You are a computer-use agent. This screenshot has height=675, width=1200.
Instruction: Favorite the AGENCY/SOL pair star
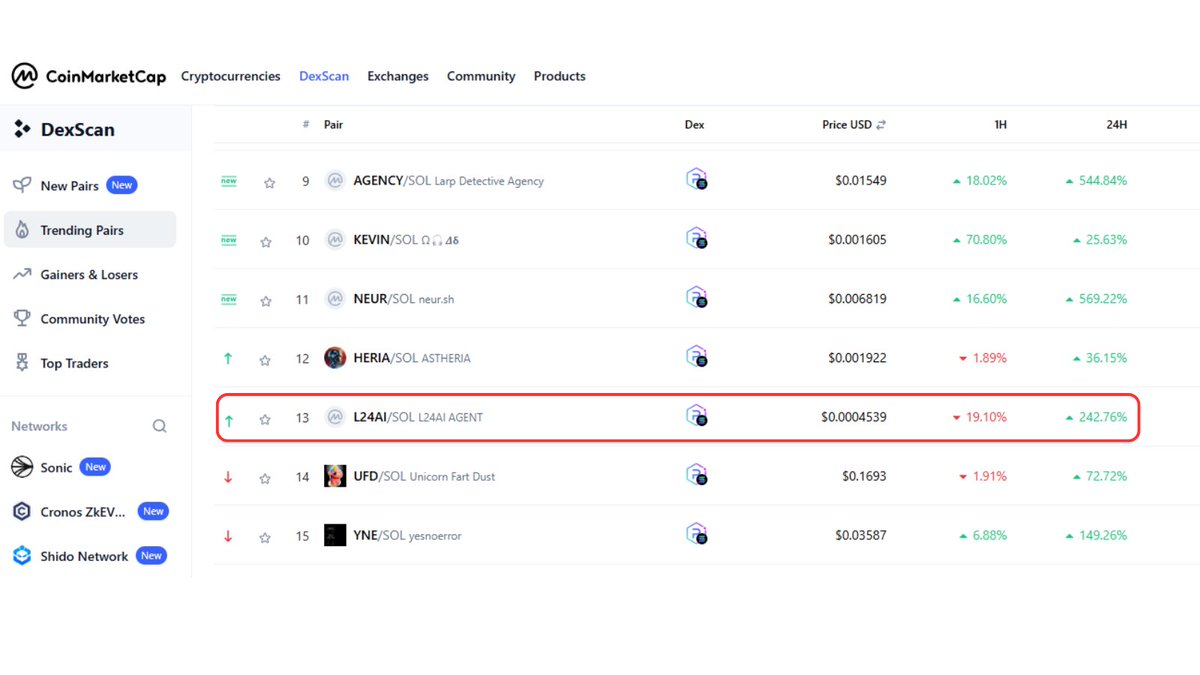pos(269,183)
